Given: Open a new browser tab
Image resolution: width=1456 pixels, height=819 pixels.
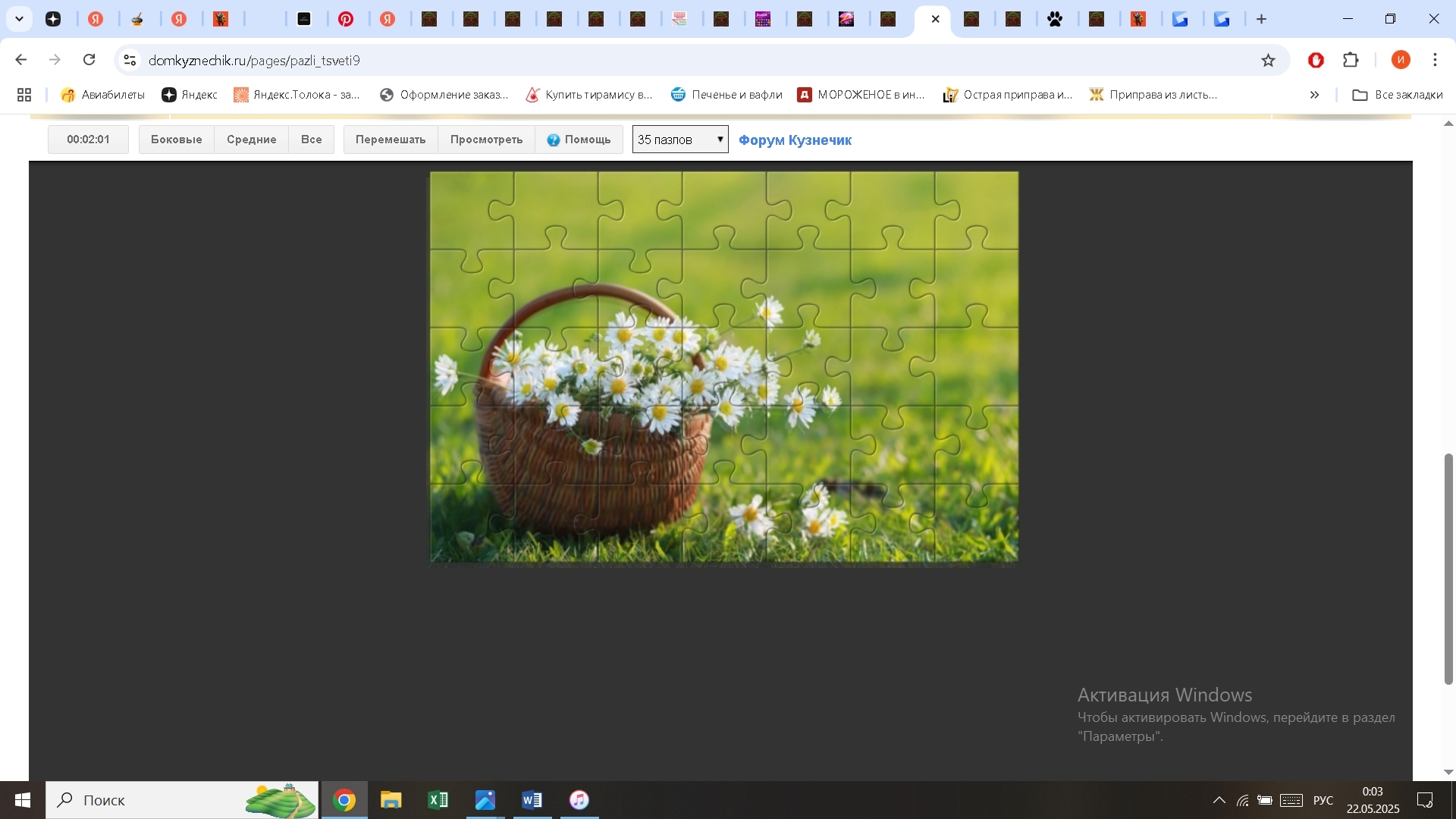Looking at the screenshot, I should click(x=1261, y=19).
